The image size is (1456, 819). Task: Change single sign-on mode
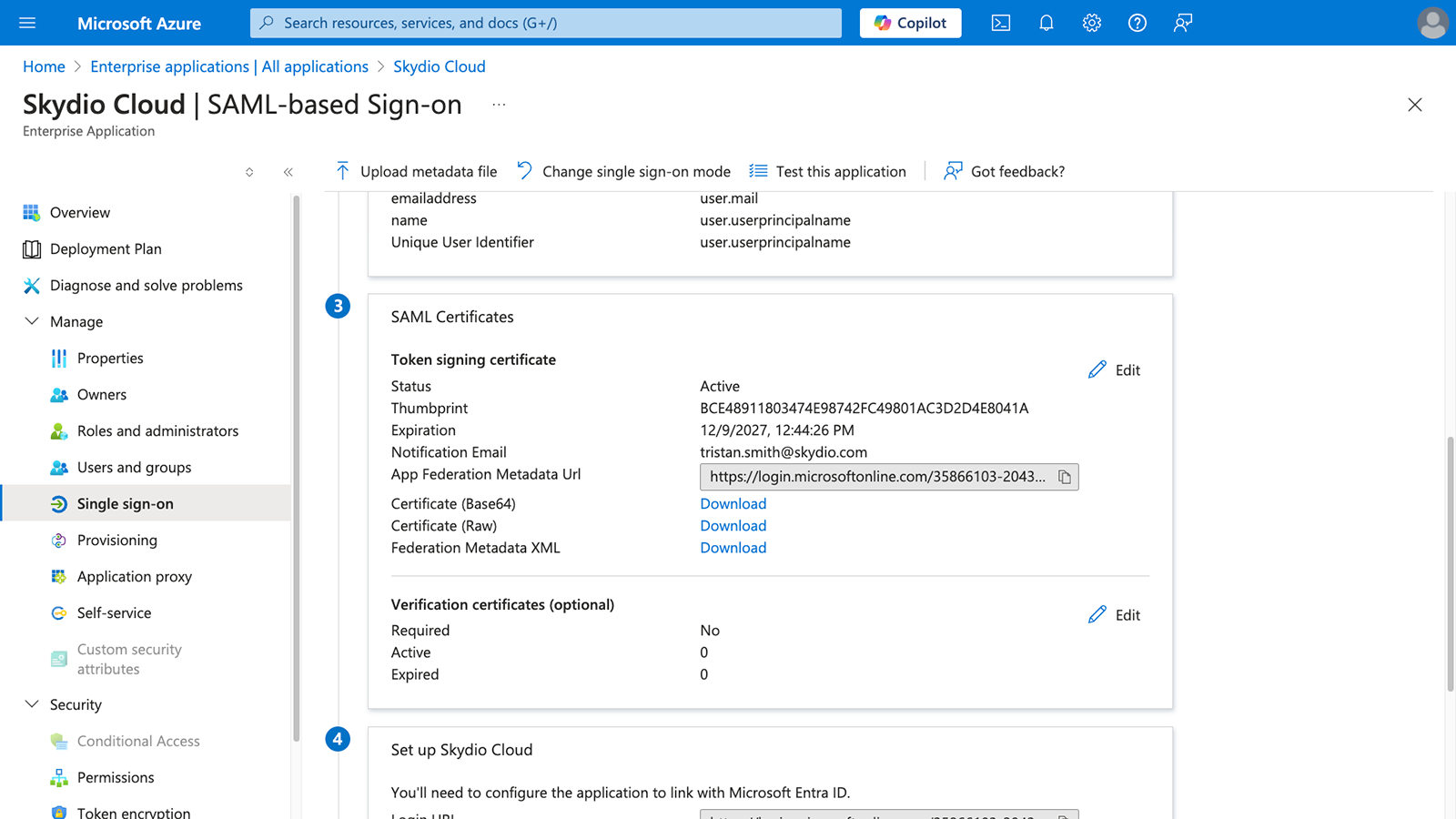tap(623, 171)
